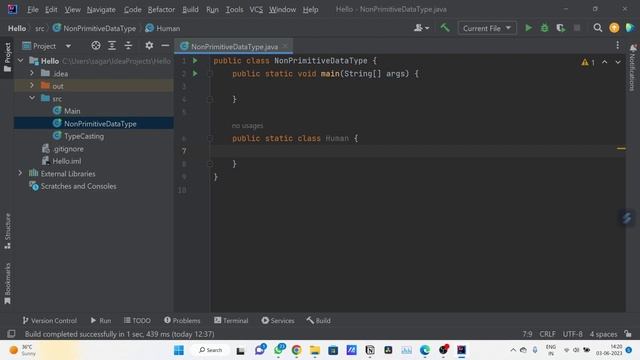Open the Run tool window

pyautogui.click(x=100, y=320)
